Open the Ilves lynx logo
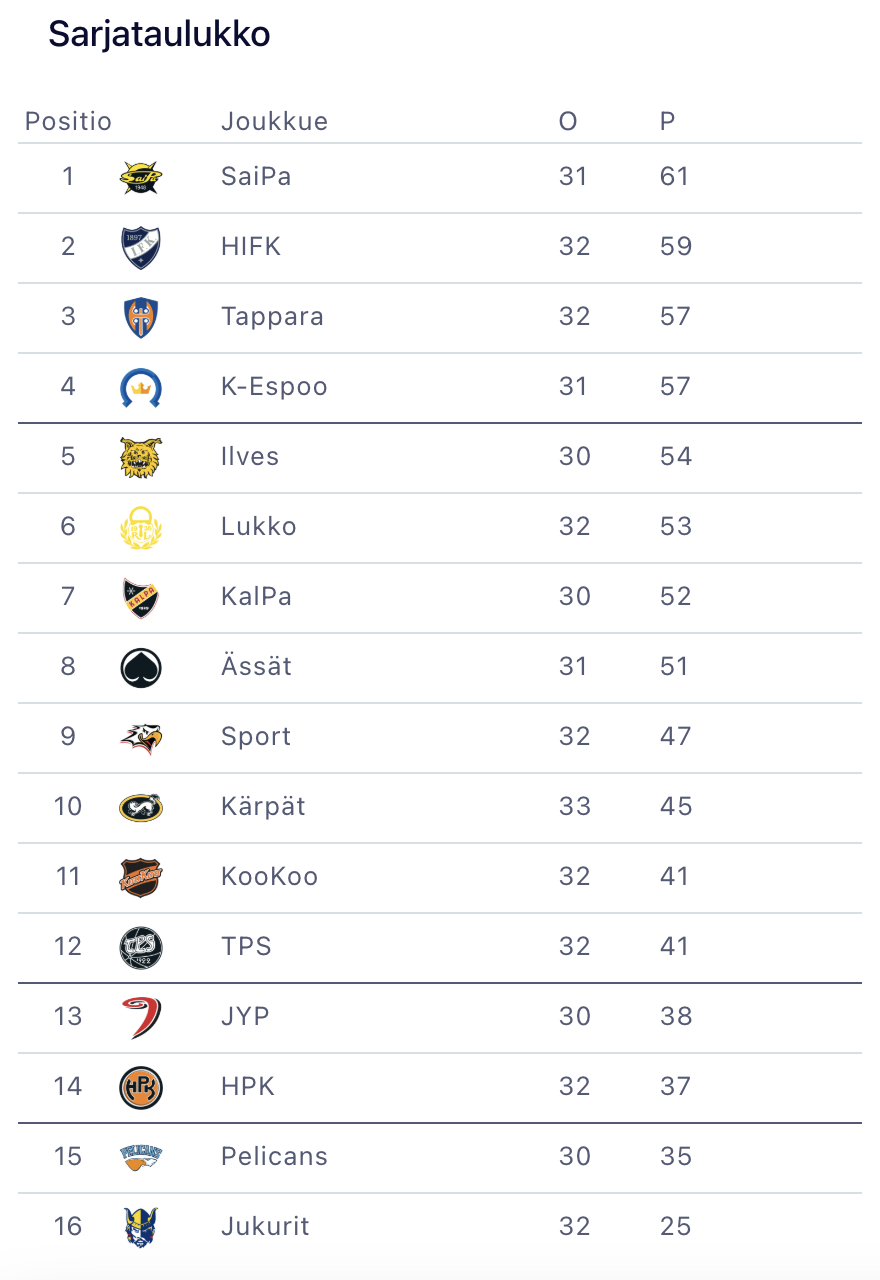 pyautogui.click(x=140, y=458)
